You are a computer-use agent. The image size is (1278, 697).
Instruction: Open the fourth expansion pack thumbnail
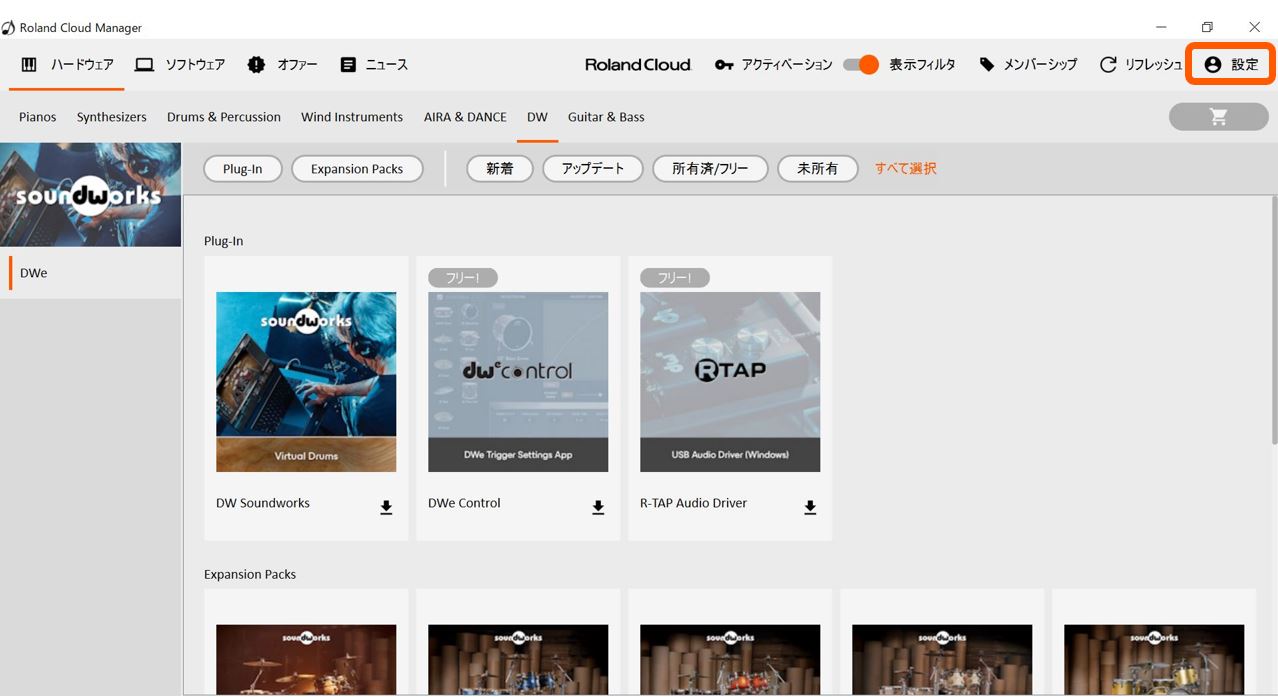click(942, 660)
